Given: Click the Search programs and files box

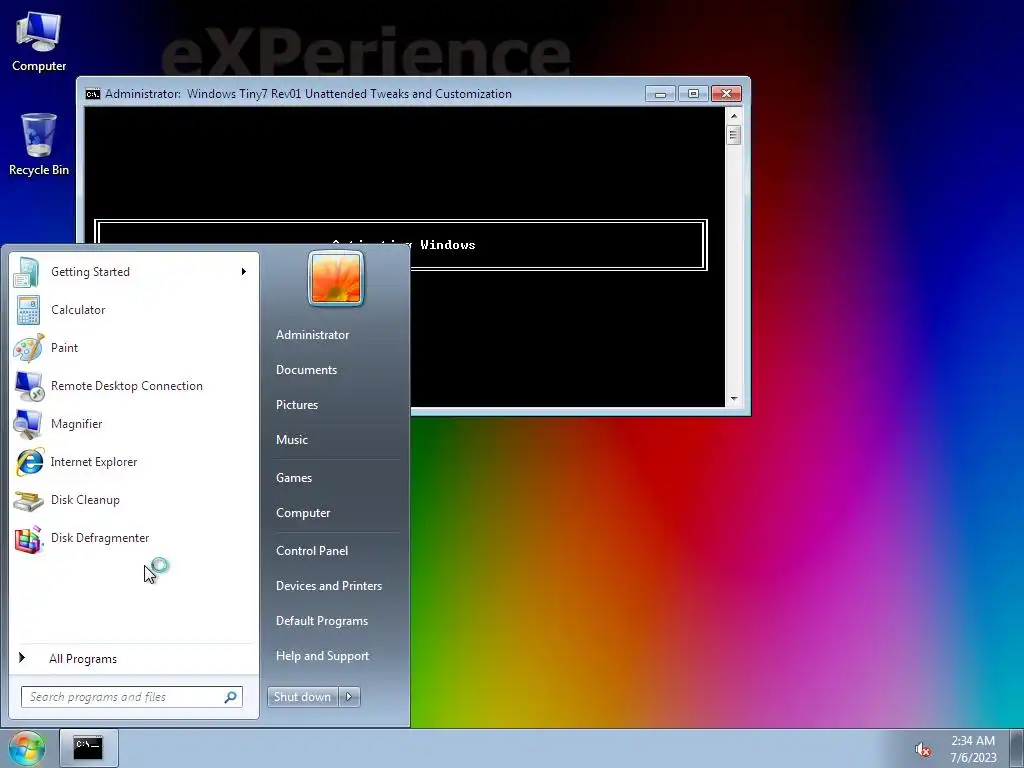Looking at the screenshot, I should click(132, 697).
